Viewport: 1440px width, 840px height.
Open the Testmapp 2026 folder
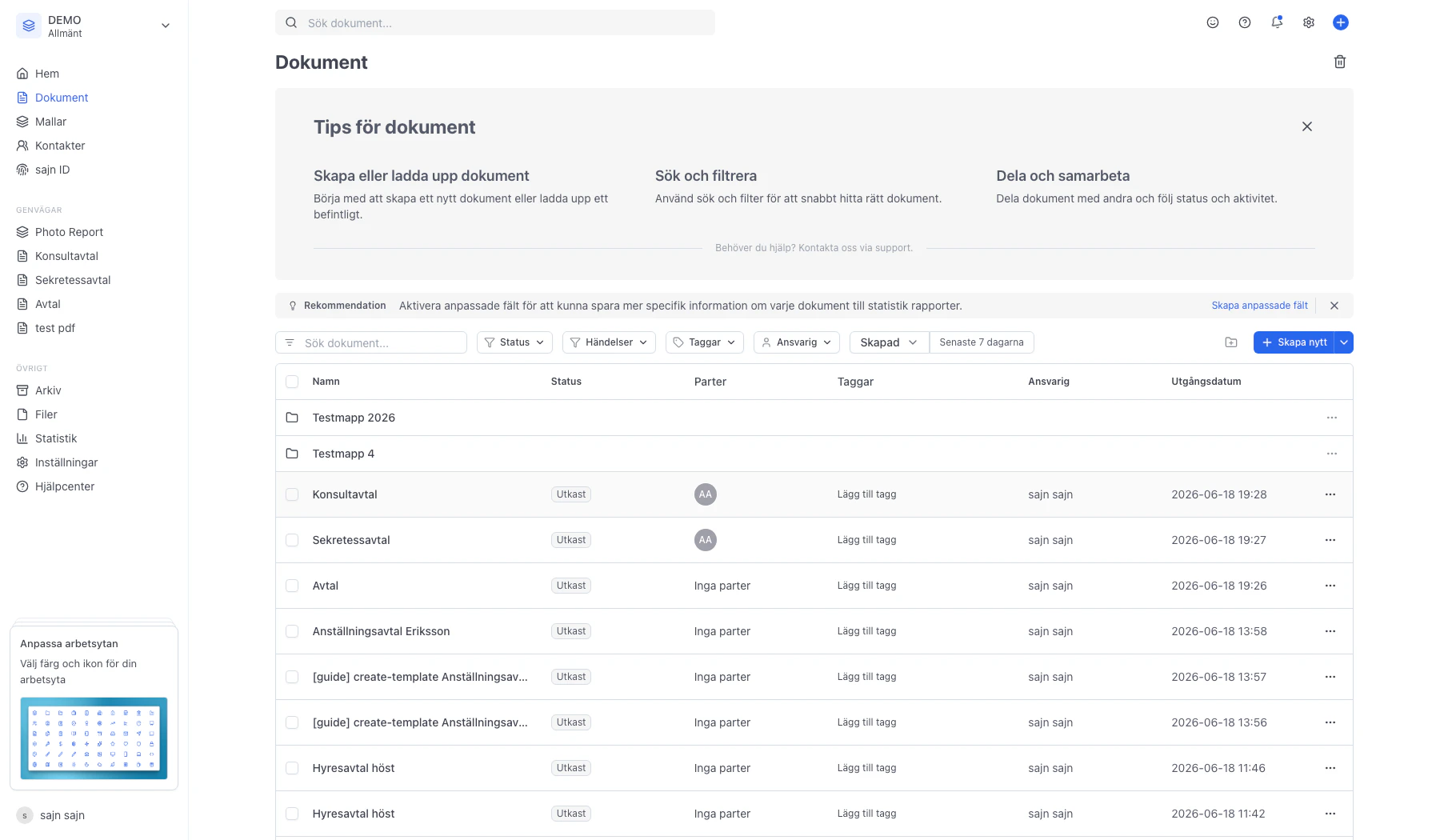(354, 418)
